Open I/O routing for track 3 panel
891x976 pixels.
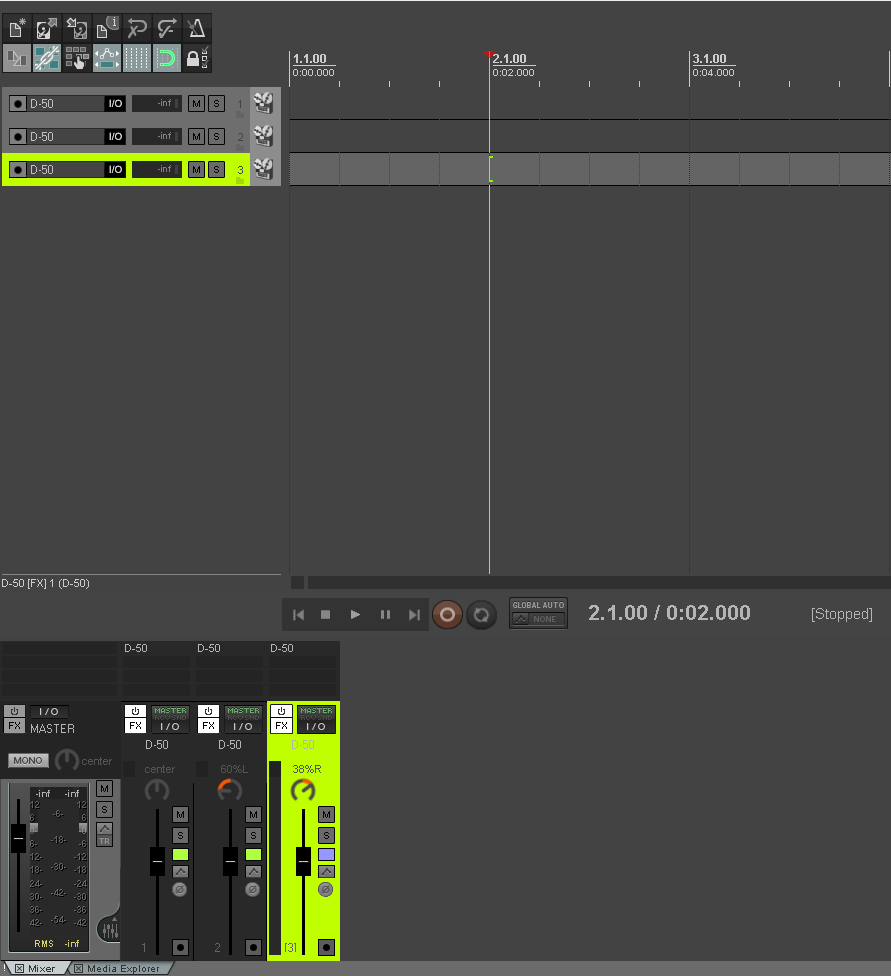pos(115,170)
